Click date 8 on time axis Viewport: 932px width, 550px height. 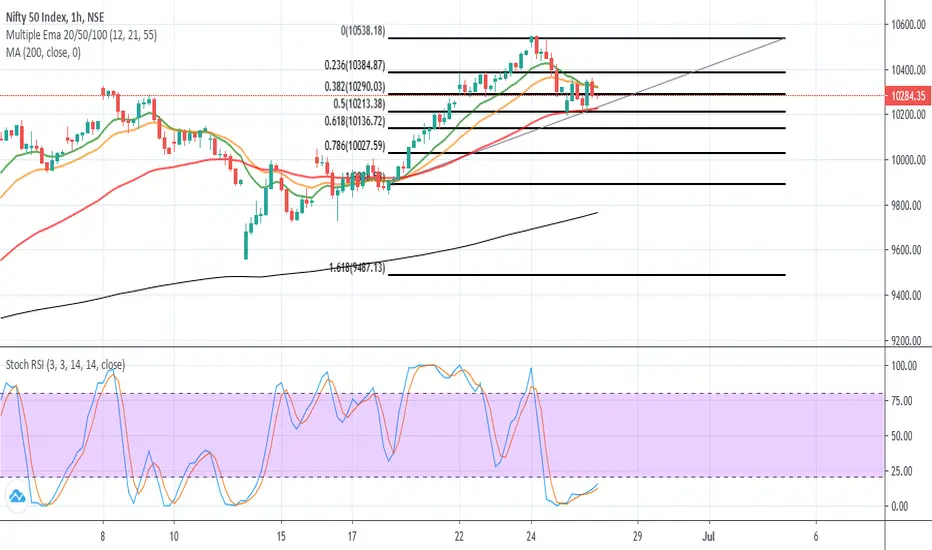point(103,536)
